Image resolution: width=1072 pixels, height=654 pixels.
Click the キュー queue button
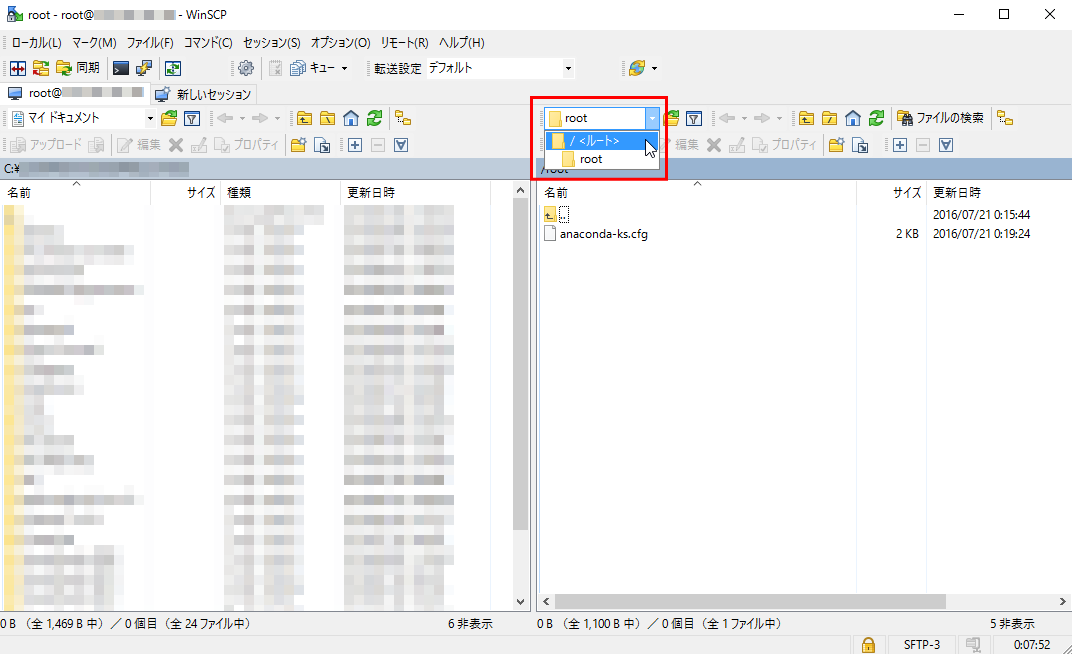[x=313, y=68]
